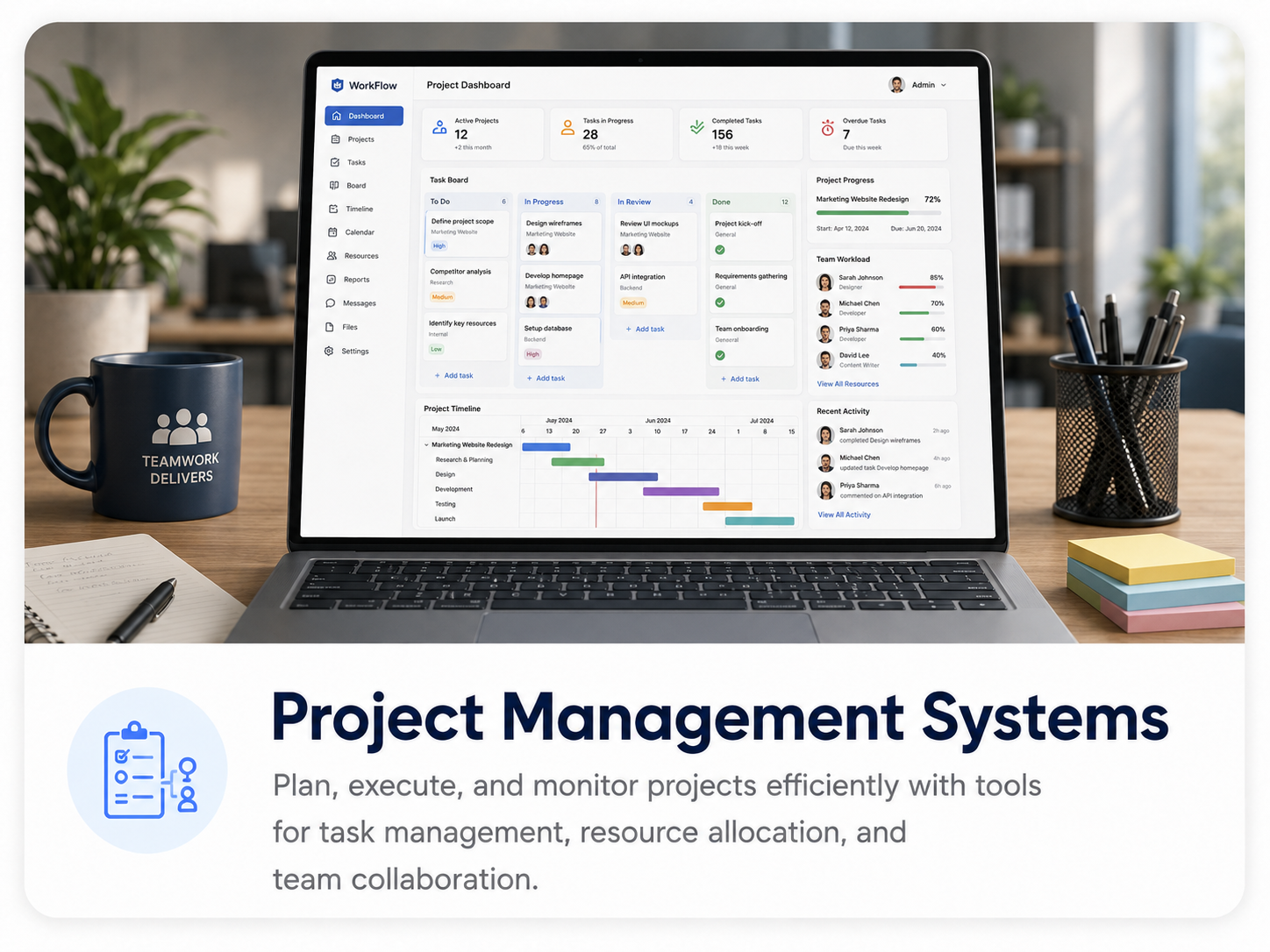Screen dimensions: 1270x952
Task: Toggle the green check on Team onboarding
Action: pos(720,355)
